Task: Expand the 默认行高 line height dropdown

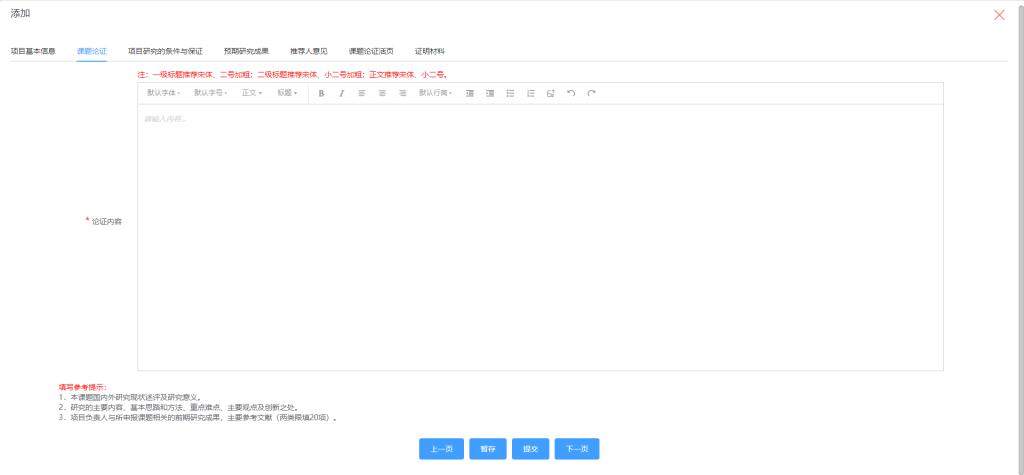Action: [x=435, y=93]
